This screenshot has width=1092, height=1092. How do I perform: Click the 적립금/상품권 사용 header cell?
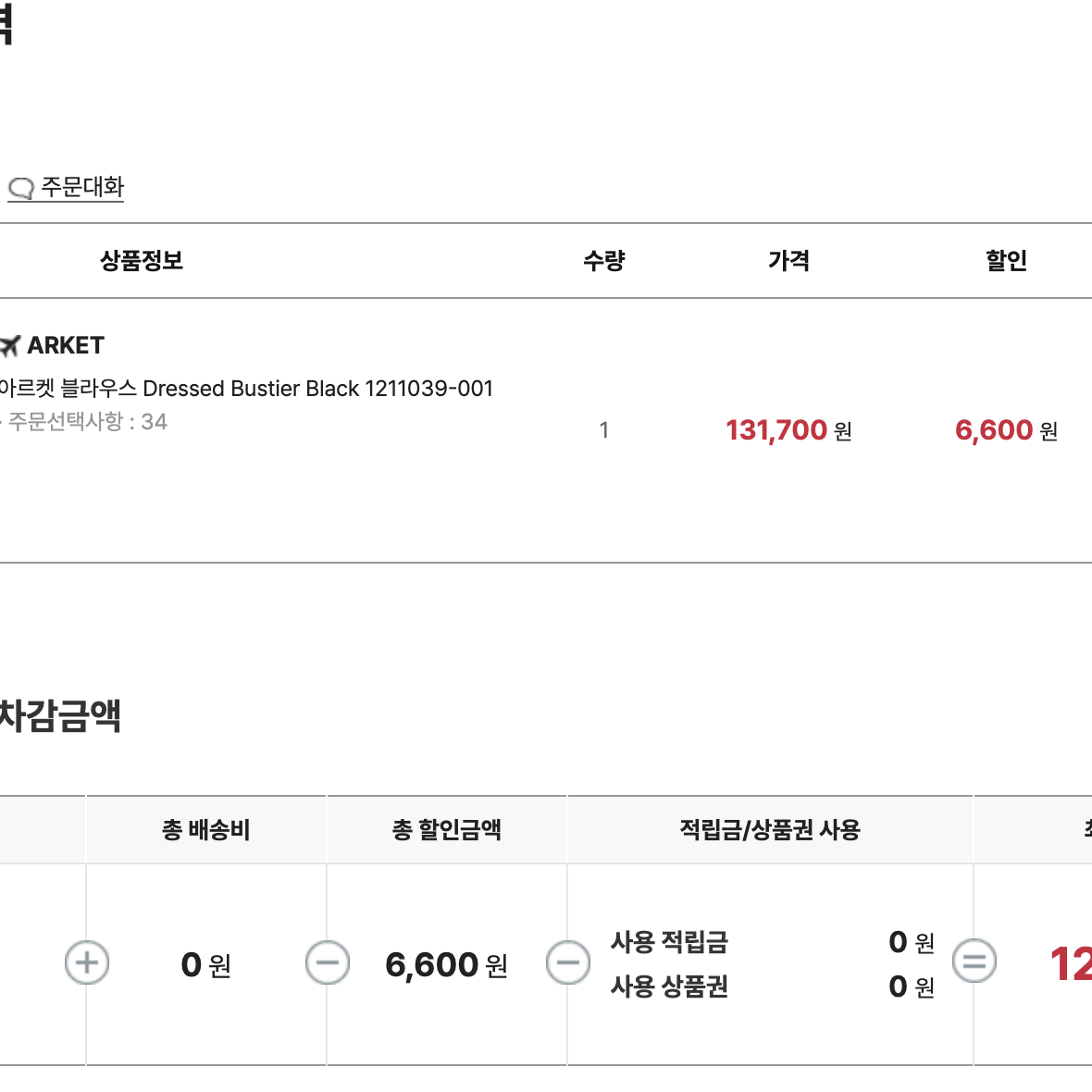[x=770, y=829]
